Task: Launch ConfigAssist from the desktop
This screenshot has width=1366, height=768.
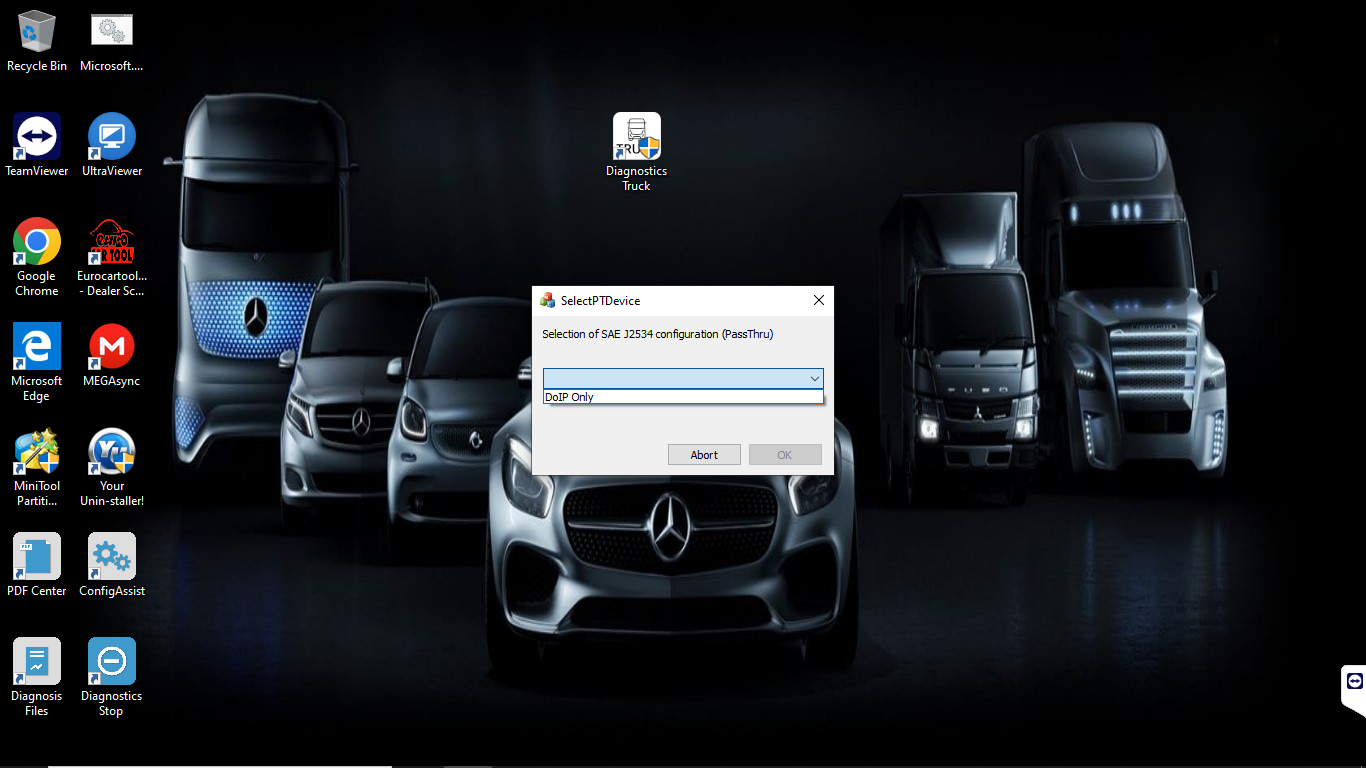Action: [x=112, y=557]
